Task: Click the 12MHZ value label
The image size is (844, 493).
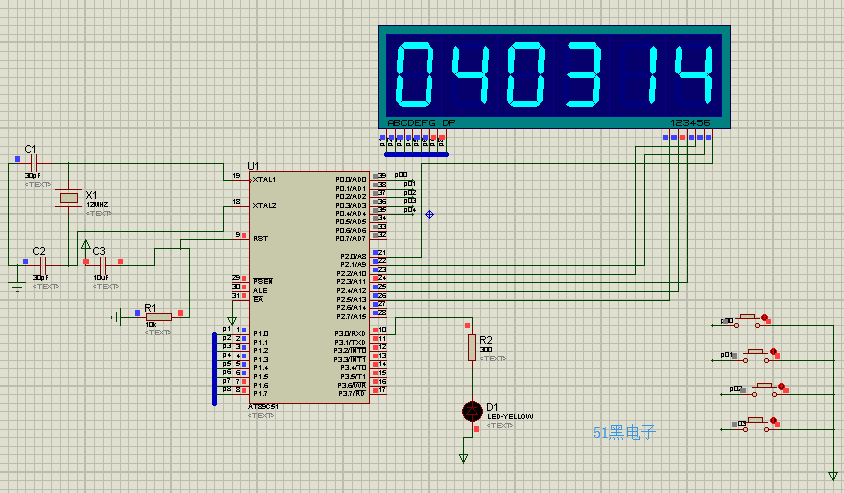Action: [97, 205]
